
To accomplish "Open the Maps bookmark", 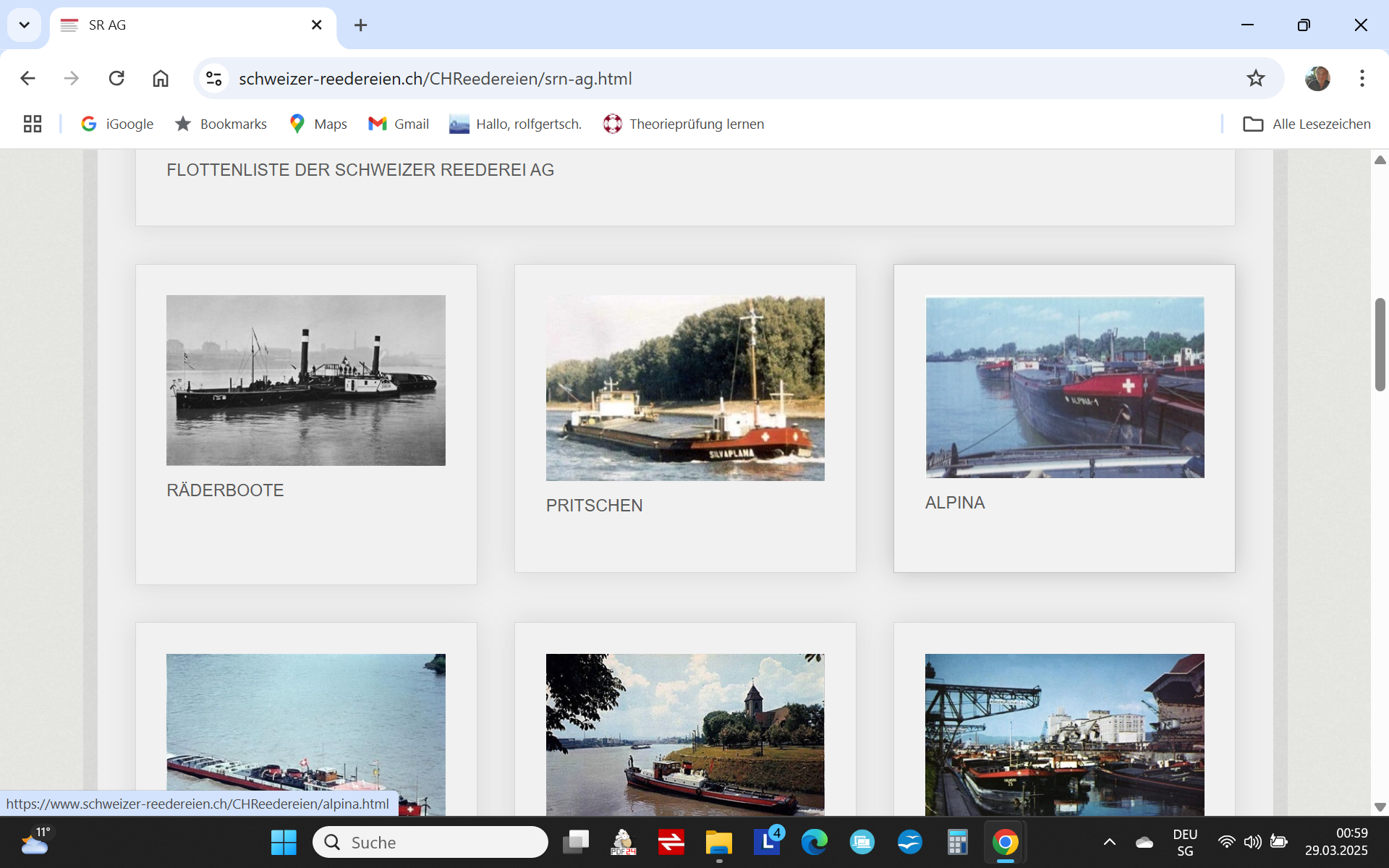I will [318, 124].
